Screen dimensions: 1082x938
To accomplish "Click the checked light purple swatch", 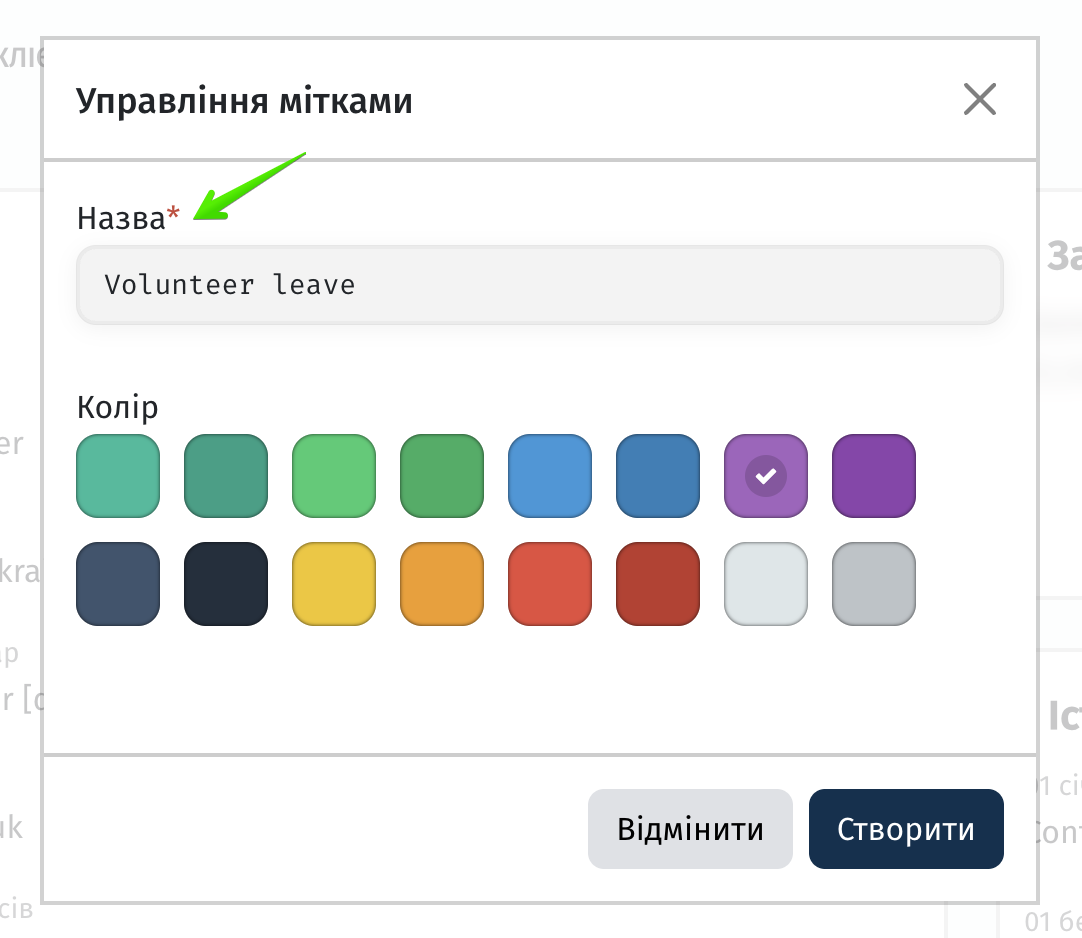I will [766, 476].
